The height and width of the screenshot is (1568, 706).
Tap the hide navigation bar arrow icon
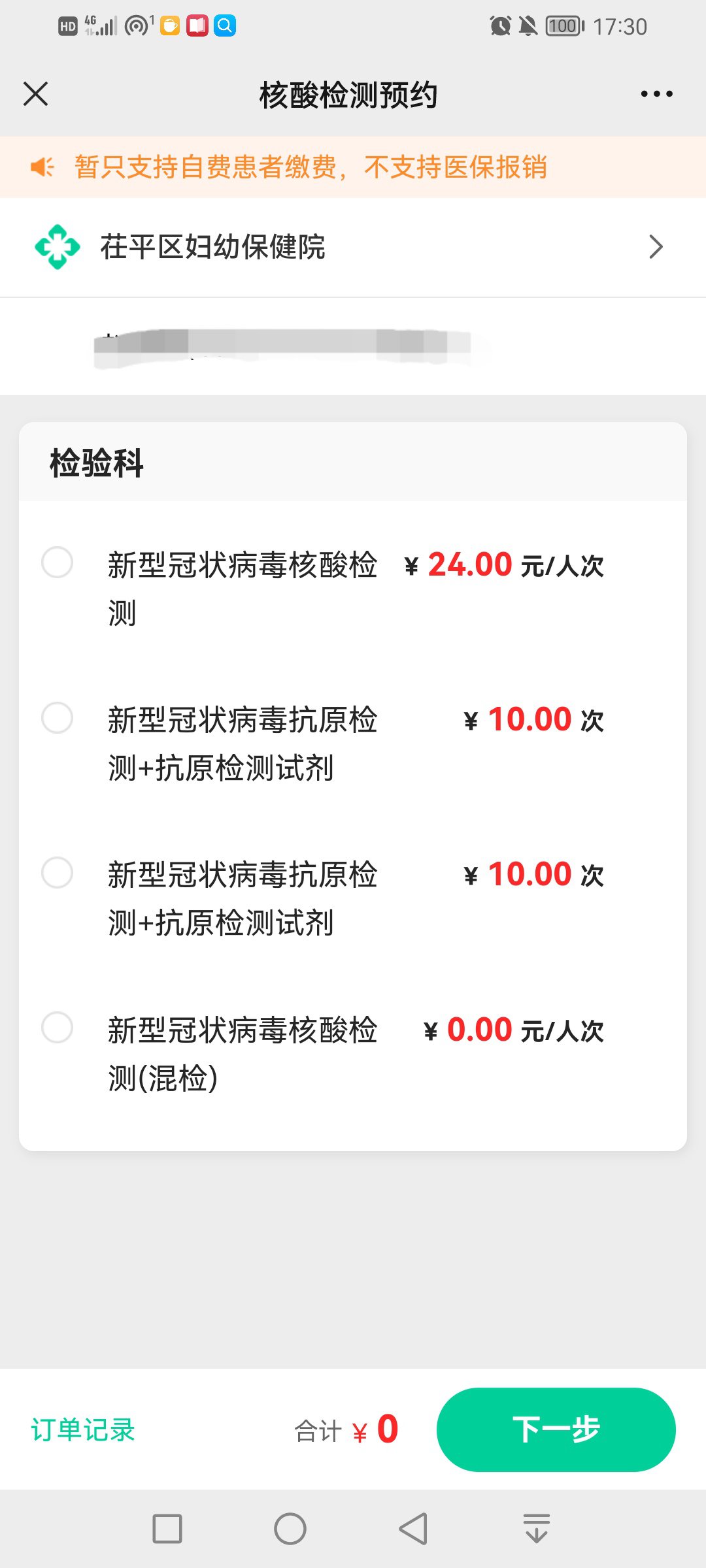click(537, 1529)
